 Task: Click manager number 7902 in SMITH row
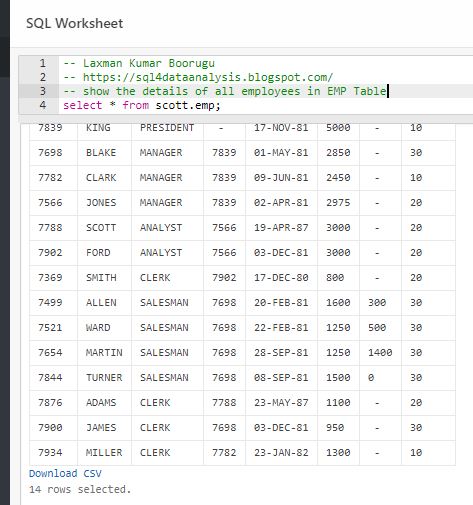[224, 278]
